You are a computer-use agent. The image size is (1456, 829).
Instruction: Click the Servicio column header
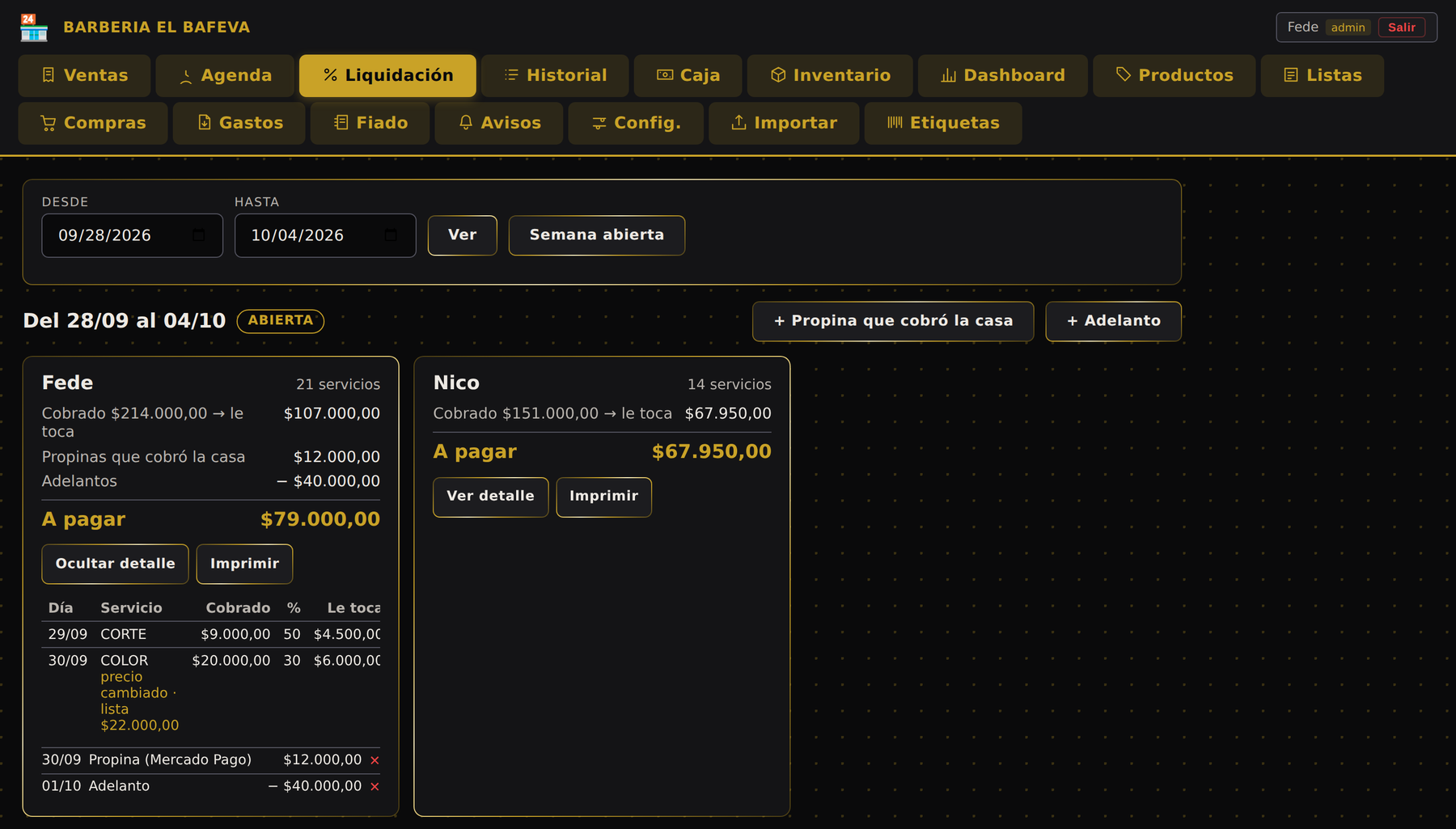coord(131,608)
